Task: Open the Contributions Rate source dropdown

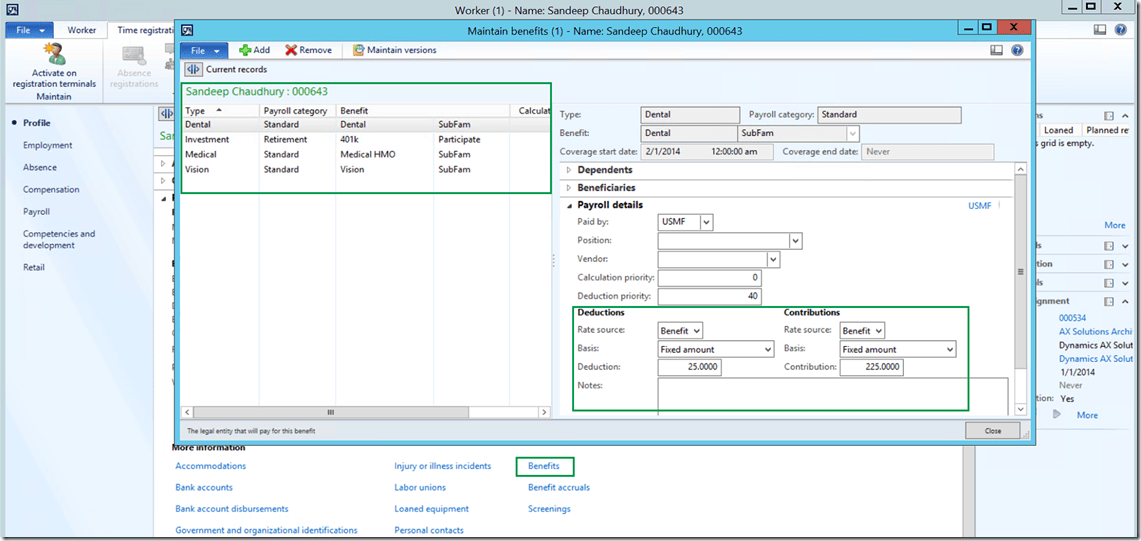Action: tap(878, 331)
